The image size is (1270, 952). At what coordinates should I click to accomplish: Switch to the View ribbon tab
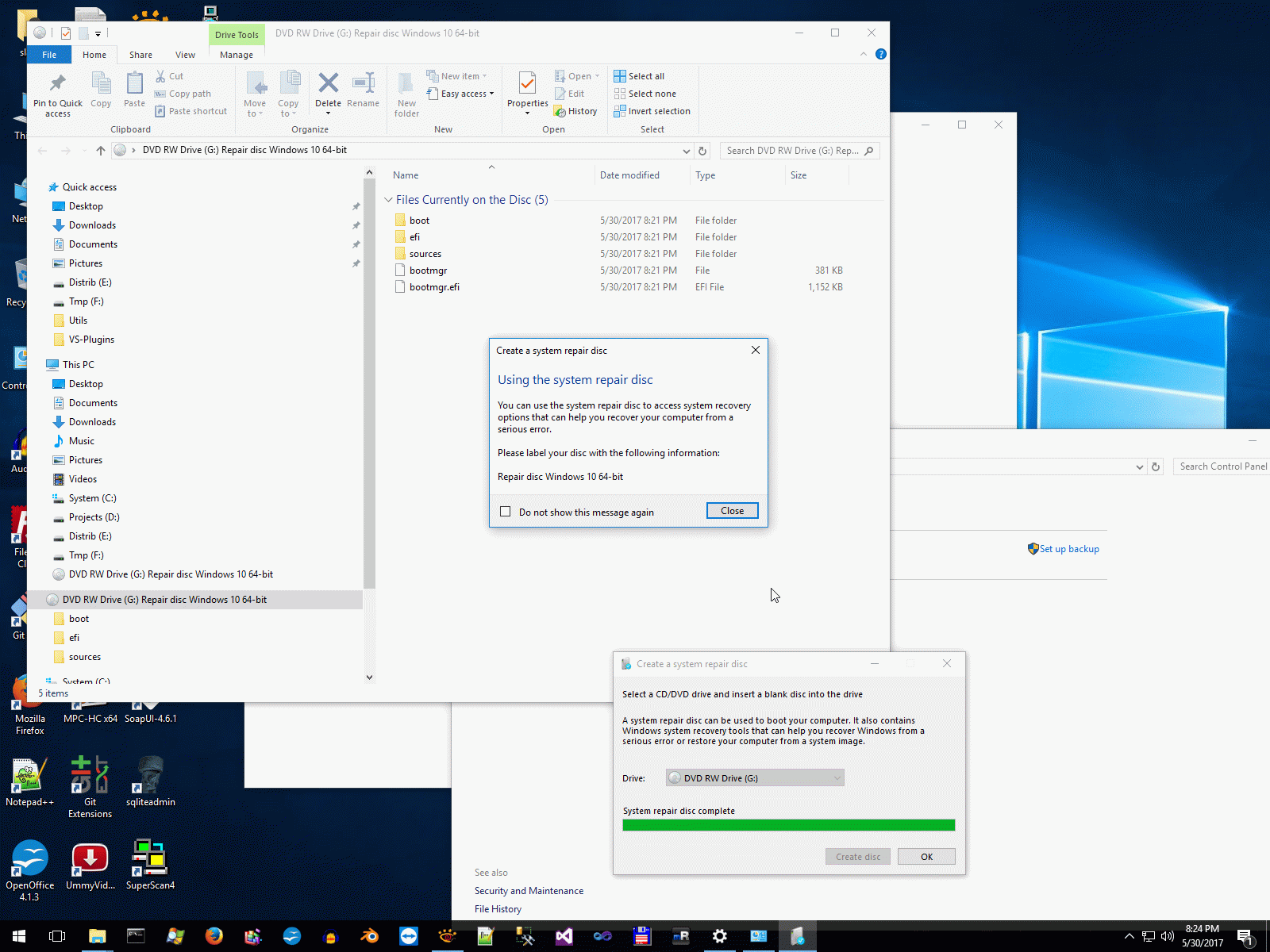tap(185, 55)
